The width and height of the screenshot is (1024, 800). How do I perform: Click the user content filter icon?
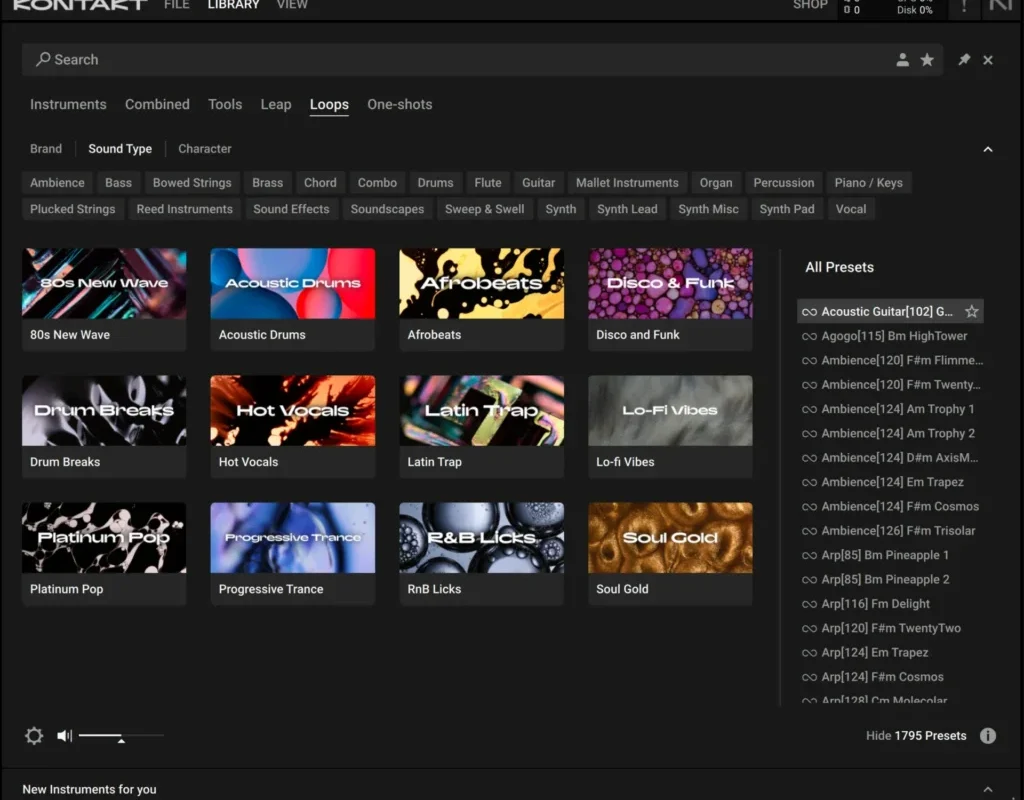click(x=903, y=60)
